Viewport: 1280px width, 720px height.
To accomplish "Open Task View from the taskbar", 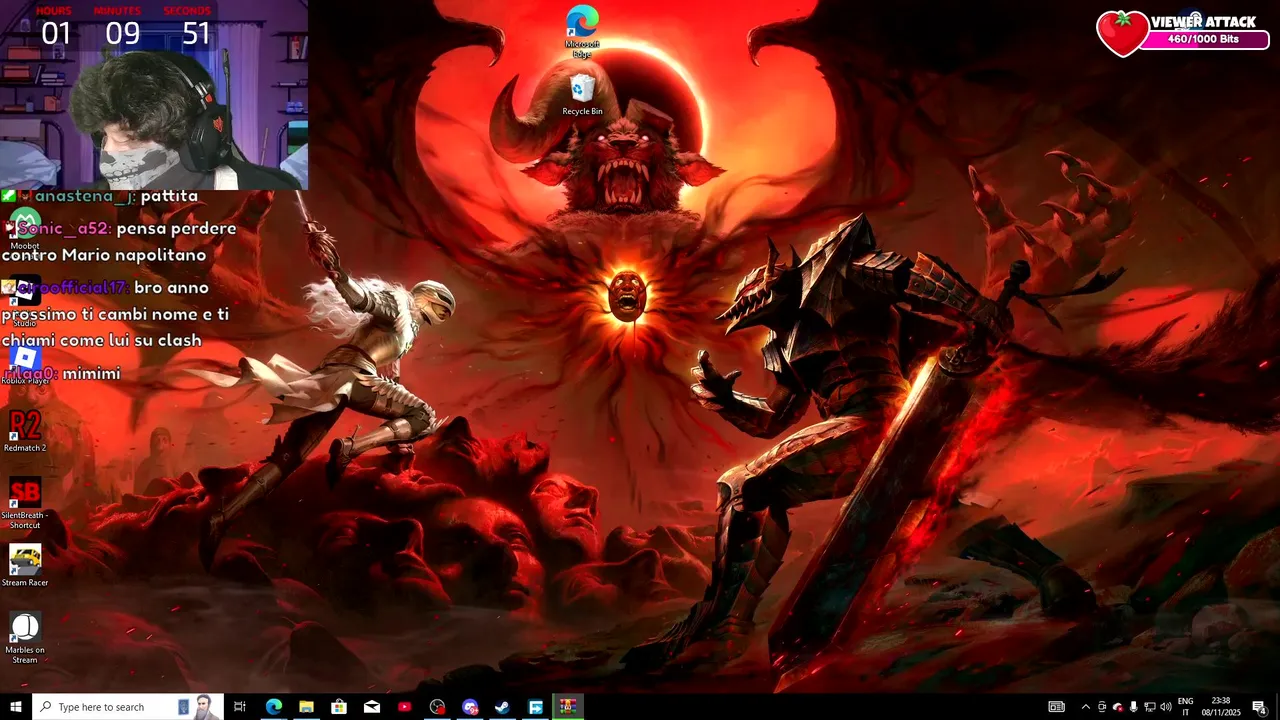I will click(240, 707).
